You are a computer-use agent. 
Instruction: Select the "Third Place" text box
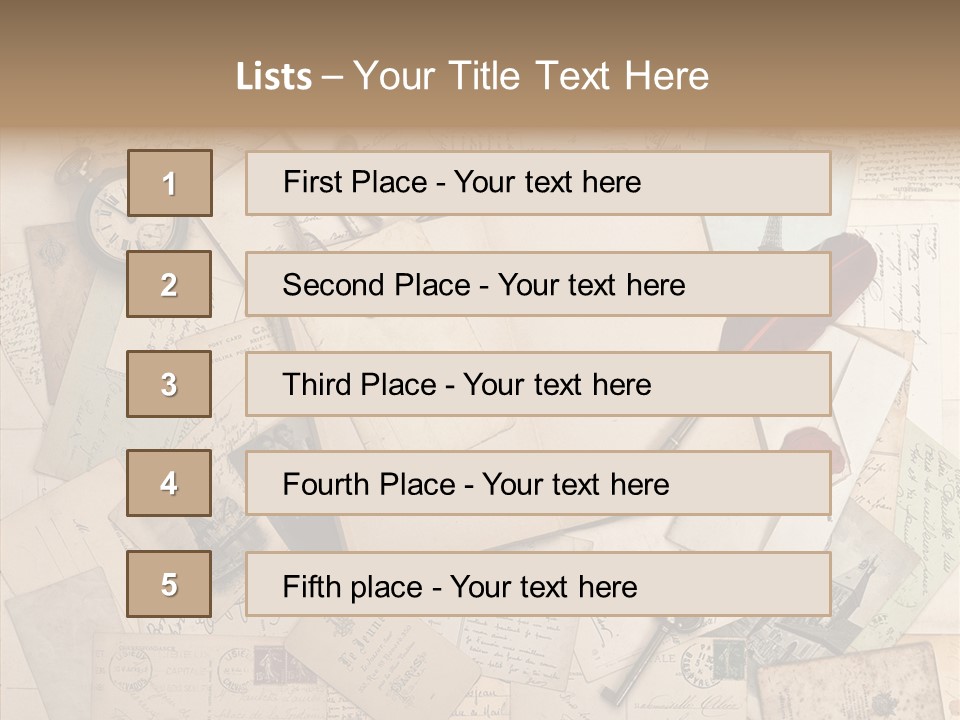pos(538,384)
